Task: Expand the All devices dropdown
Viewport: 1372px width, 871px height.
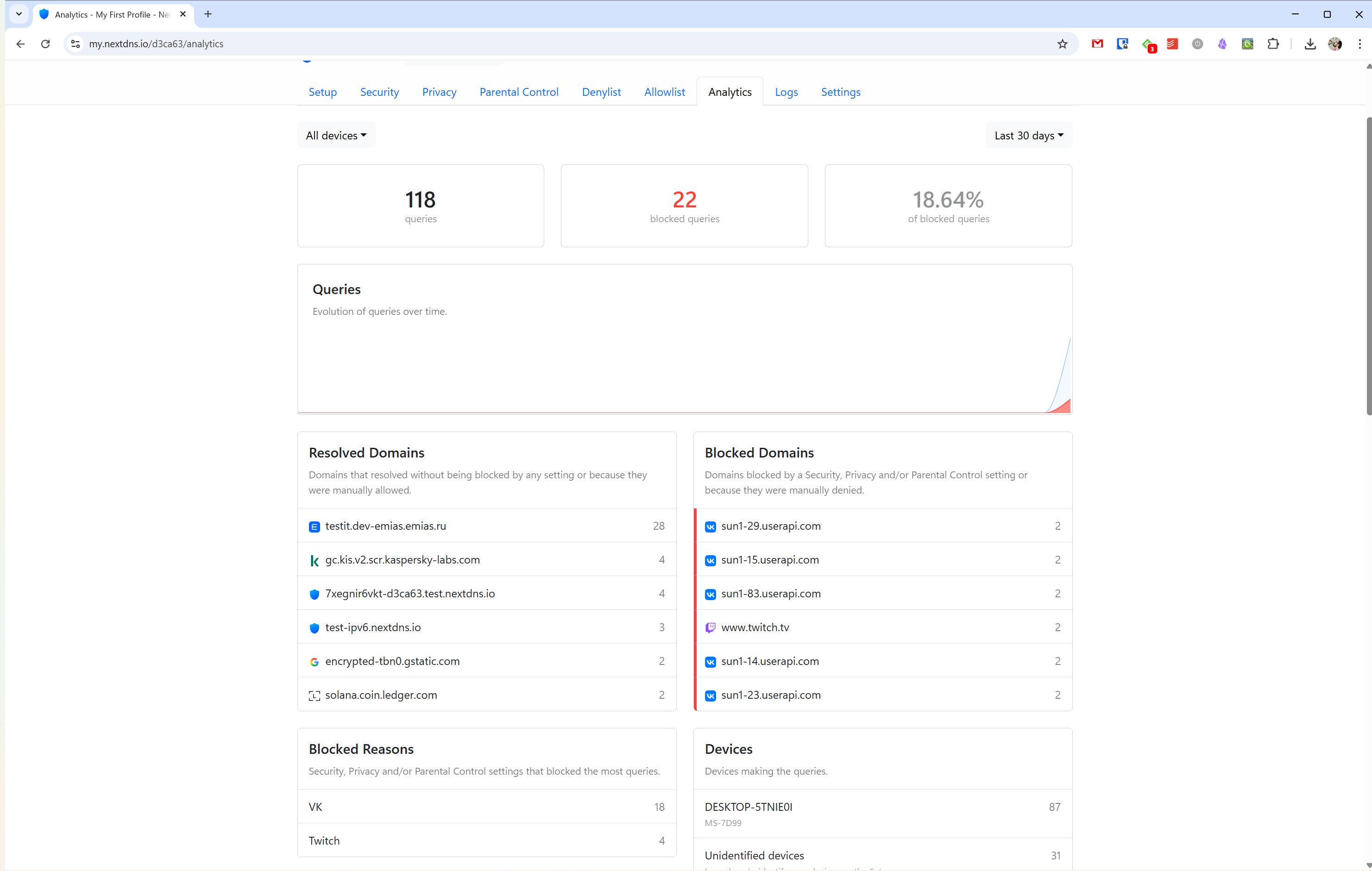Action: coord(336,136)
